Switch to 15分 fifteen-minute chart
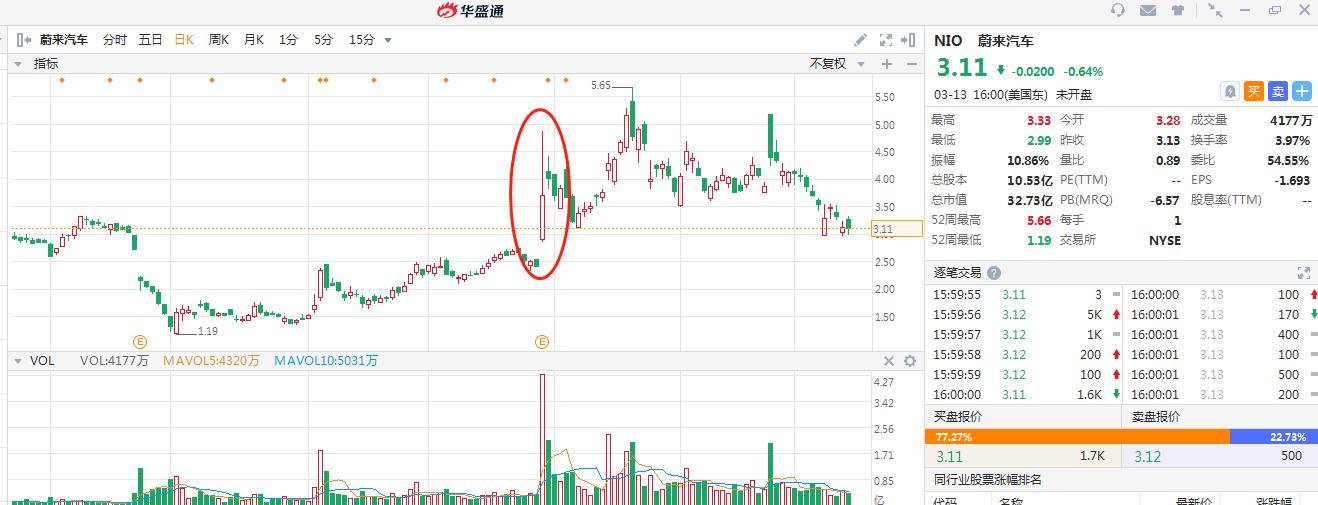Image resolution: width=1318 pixels, height=505 pixels. (361, 40)
